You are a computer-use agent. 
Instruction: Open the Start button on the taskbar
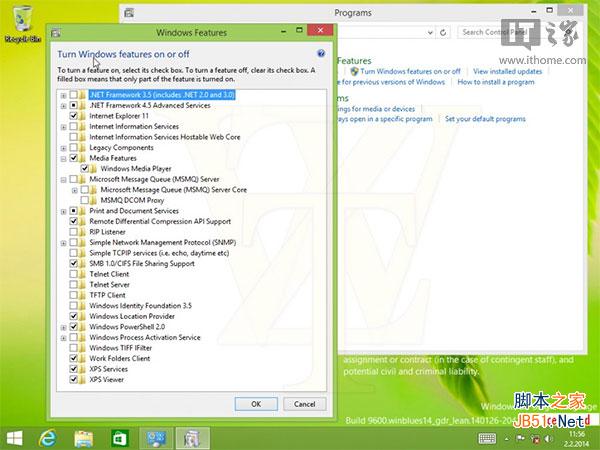pos(15,438)
